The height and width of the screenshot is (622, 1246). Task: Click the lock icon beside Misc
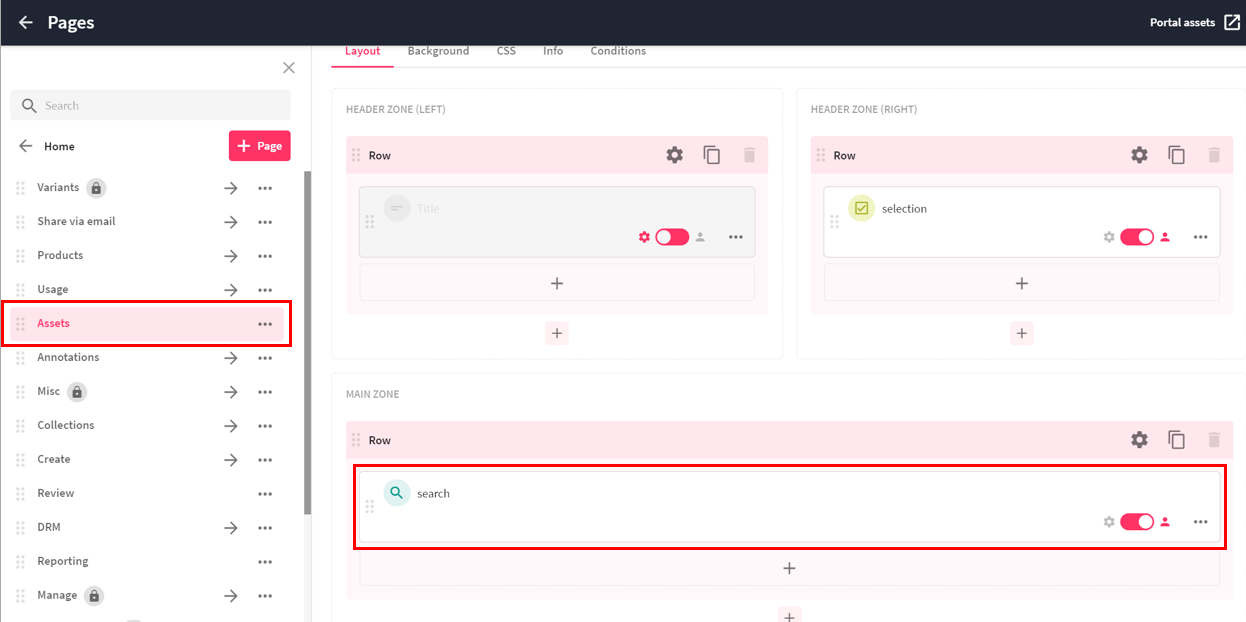tap(77, 392)
